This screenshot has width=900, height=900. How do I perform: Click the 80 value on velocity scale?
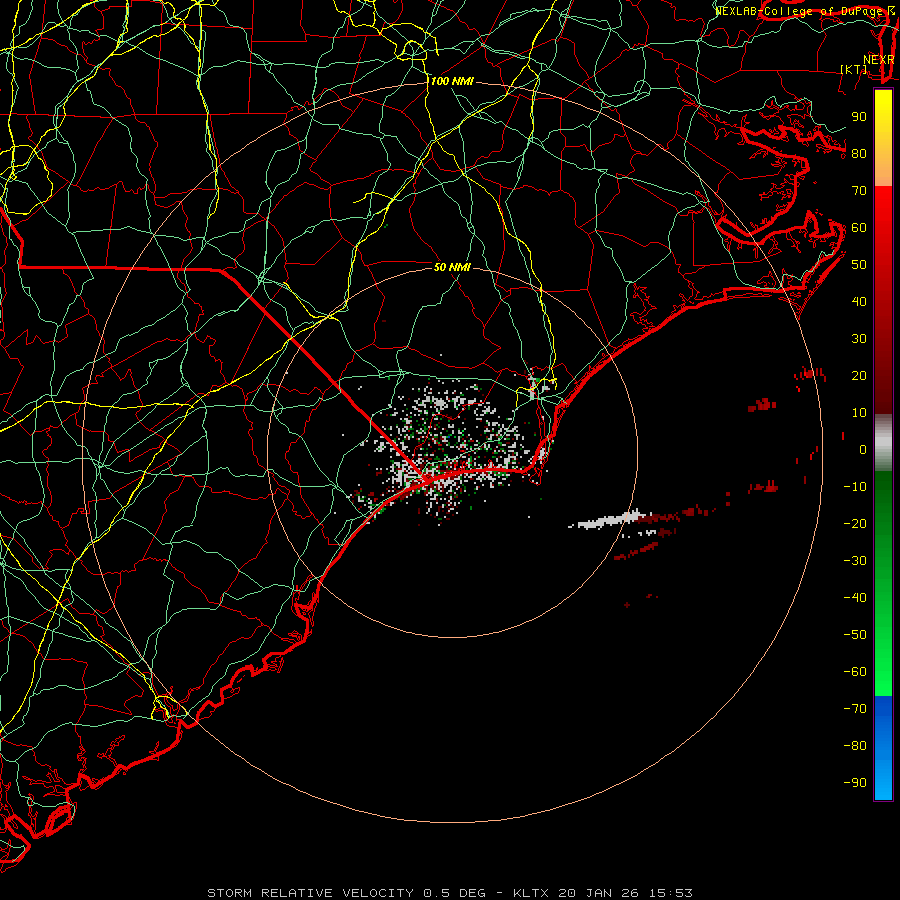tap(859, 153)
